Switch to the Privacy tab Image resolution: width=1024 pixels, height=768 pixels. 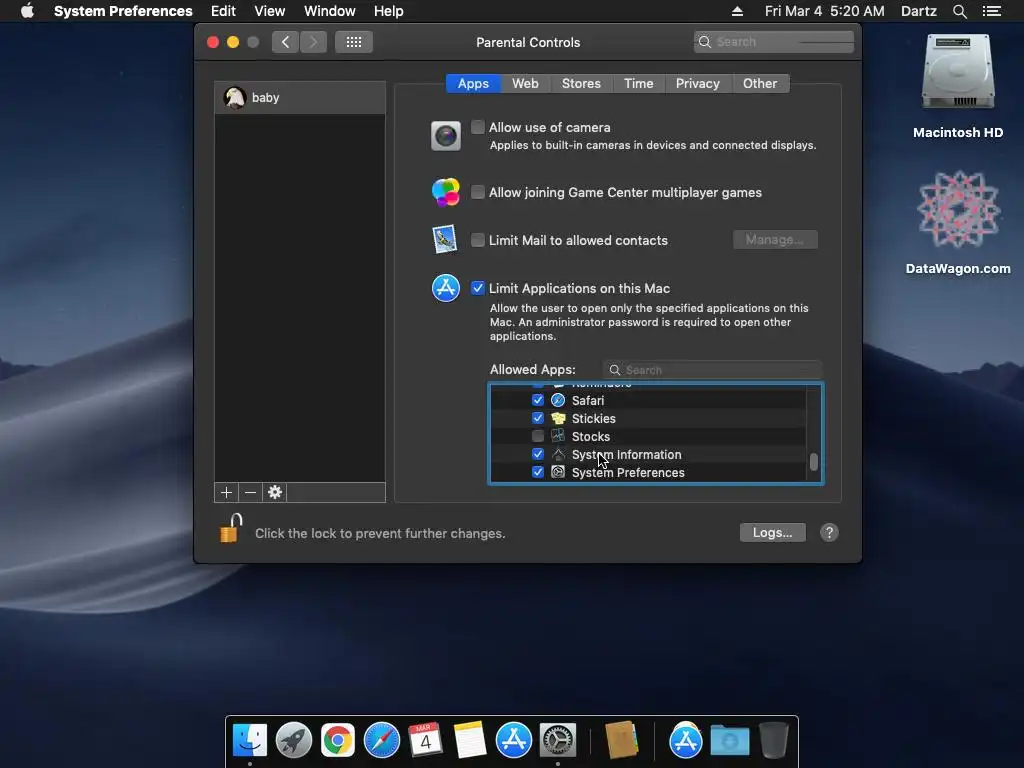(697, 84)
